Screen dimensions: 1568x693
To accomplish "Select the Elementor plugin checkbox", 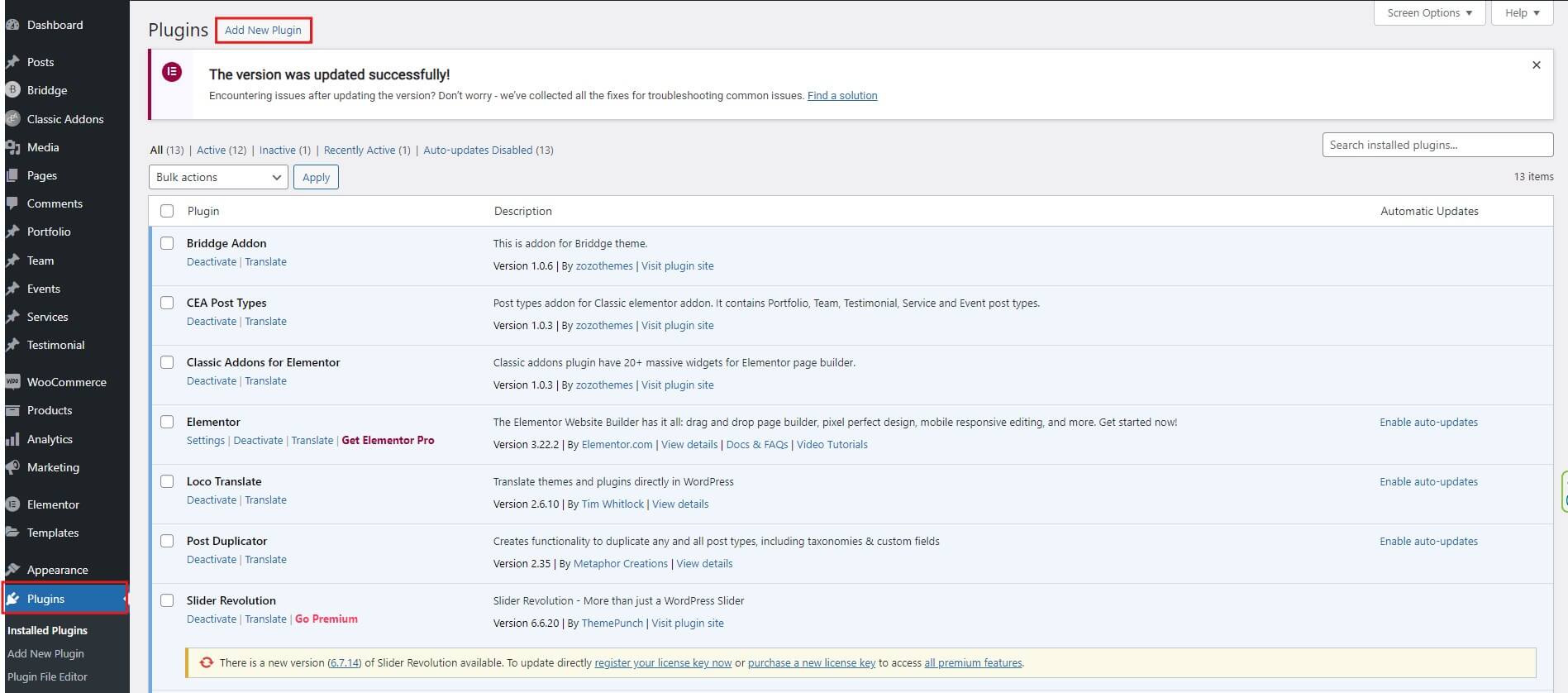I will click(x=167, y=422).
